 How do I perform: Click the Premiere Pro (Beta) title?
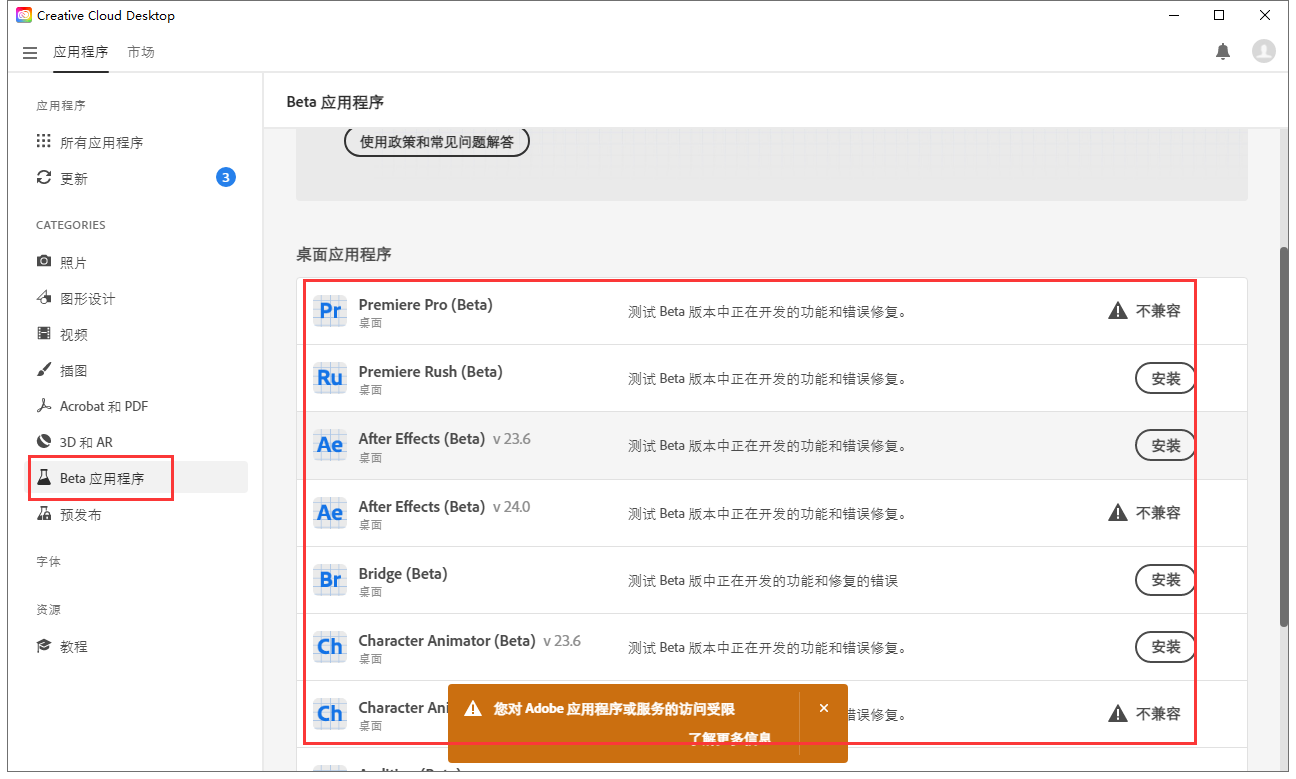(x=426, y=304)
